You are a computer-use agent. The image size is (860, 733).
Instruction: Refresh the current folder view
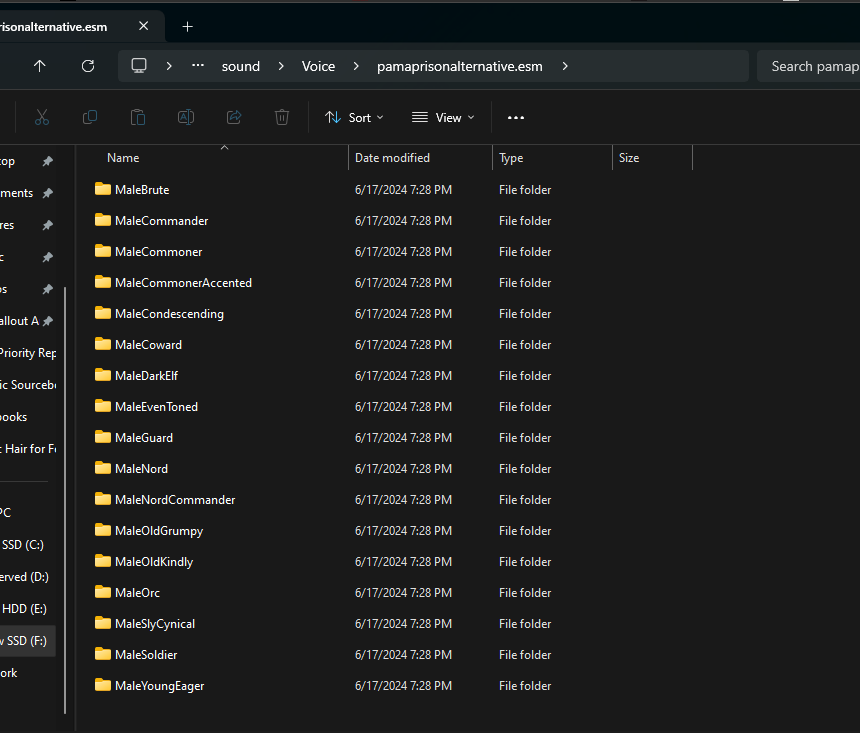pyautogui.click(x=88, y=66)
